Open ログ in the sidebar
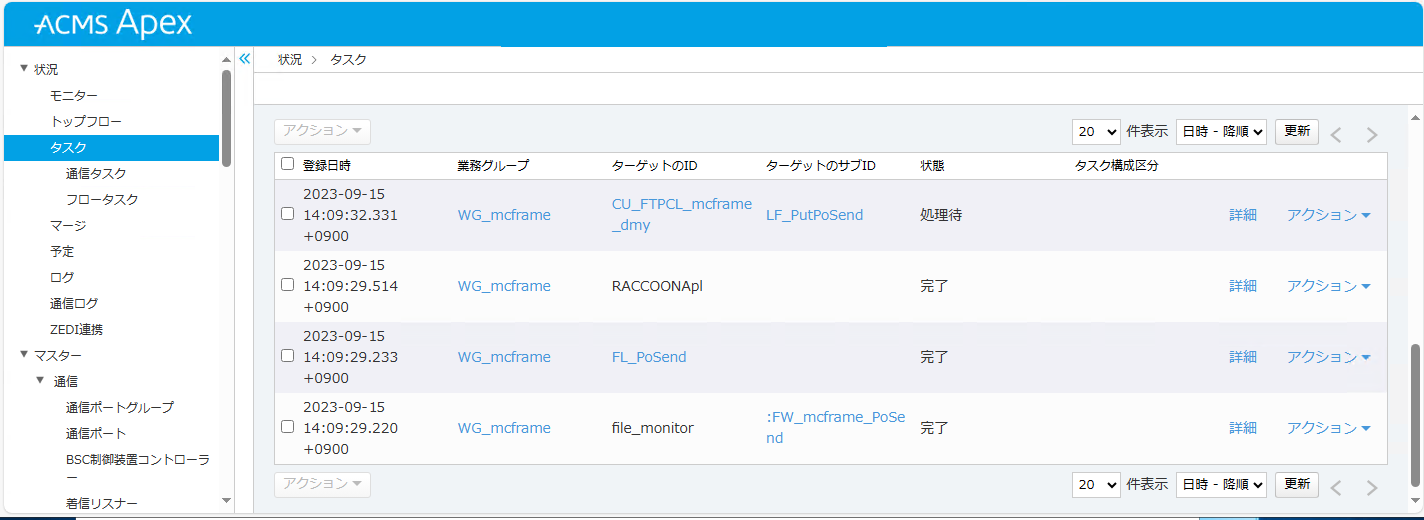The width and height of the screenshot is (1424, 520). pyautogui.click(x=62, y=278)
